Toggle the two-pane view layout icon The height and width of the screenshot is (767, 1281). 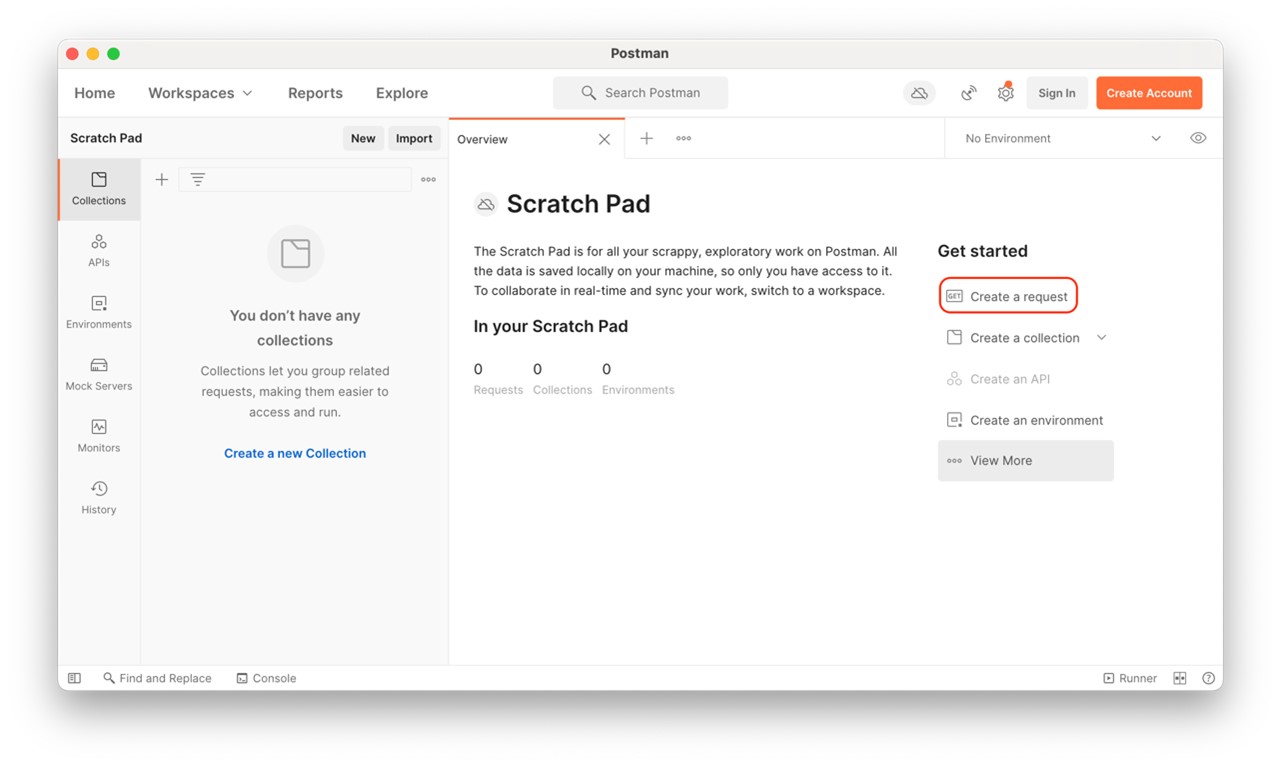[x=1180, y=678]
